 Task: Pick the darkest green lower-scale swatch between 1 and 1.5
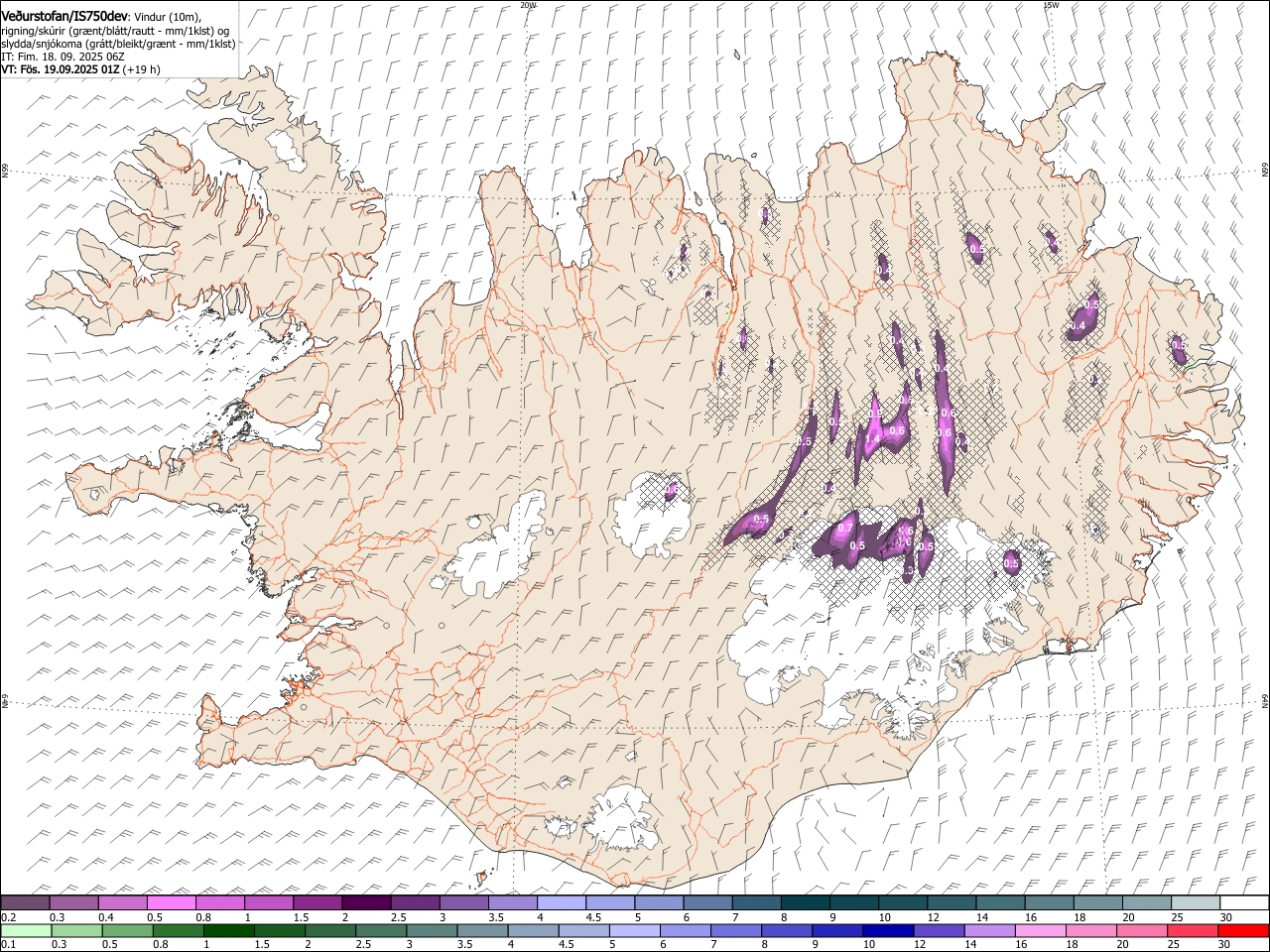coord(228,930)
